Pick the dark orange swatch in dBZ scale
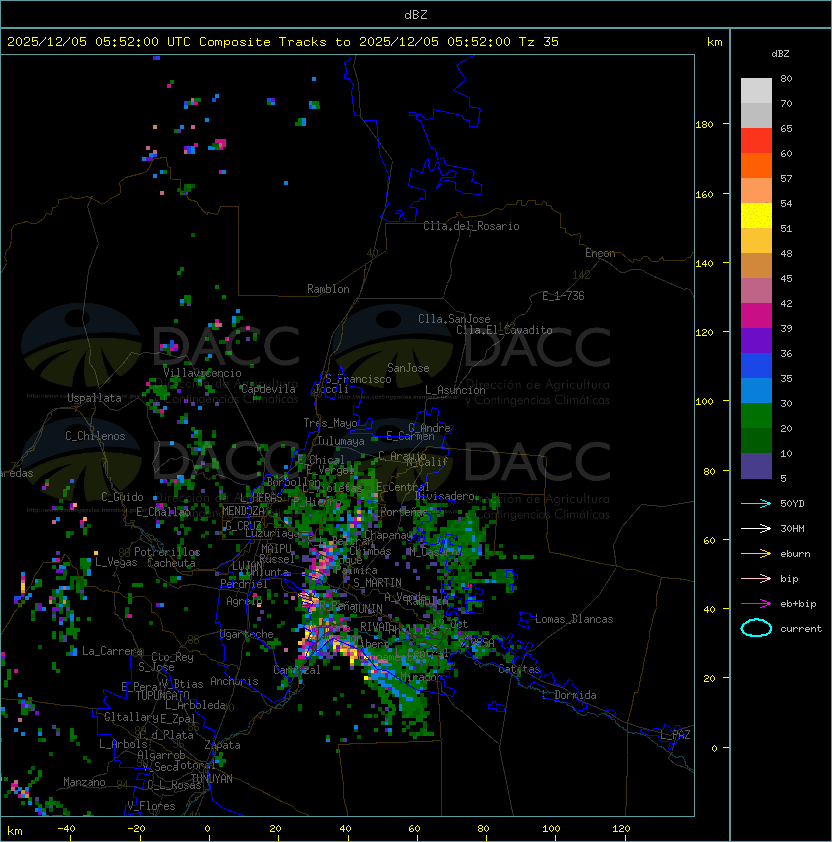This screenshot has width=832, height=842. pos(756,165)
